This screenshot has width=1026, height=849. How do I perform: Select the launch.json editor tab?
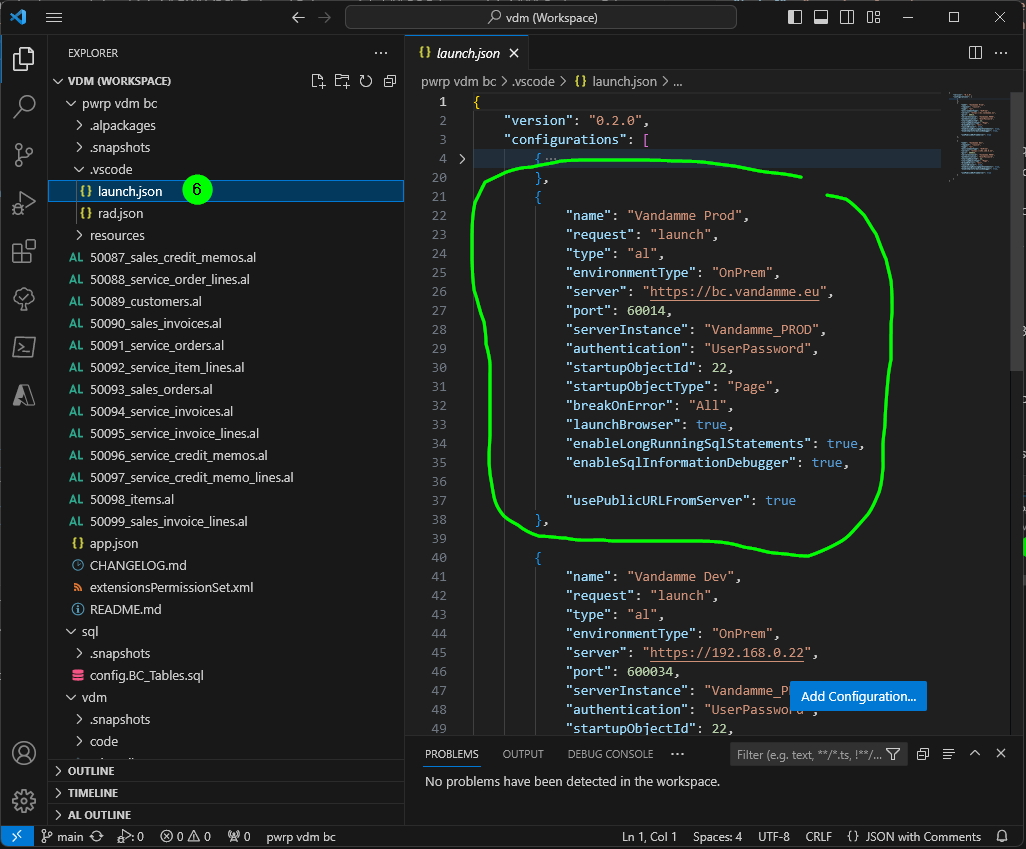(467, 53)
